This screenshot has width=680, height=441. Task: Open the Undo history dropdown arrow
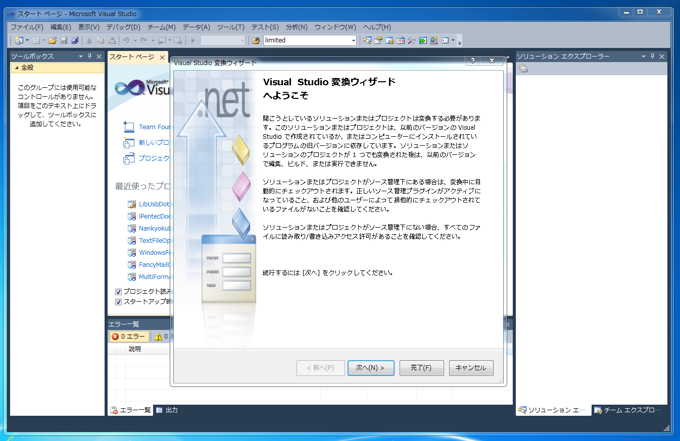click(x=135, y=40)
